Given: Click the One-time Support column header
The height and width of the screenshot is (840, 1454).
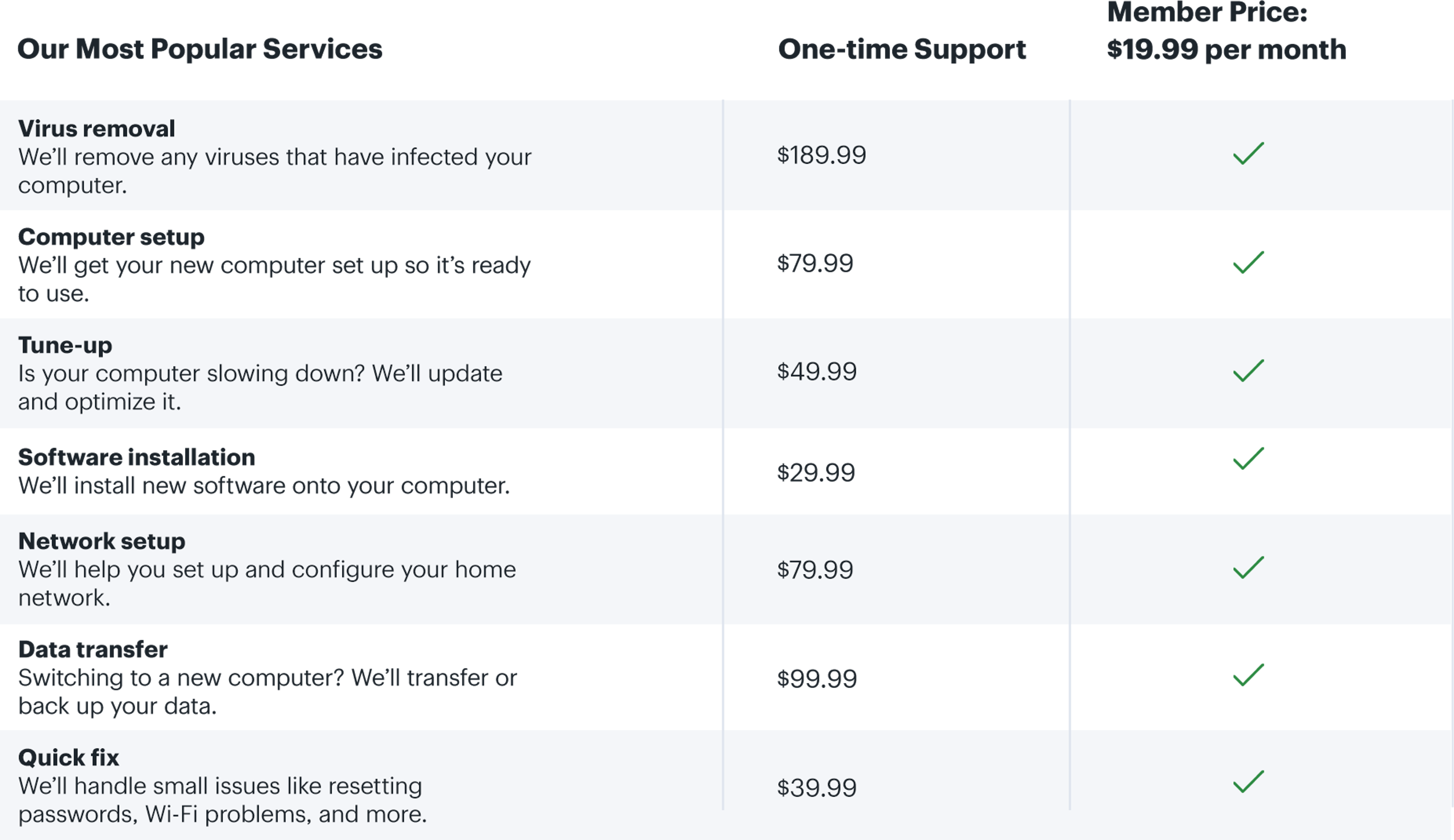Looking at the screenshot, I should 902,50.
